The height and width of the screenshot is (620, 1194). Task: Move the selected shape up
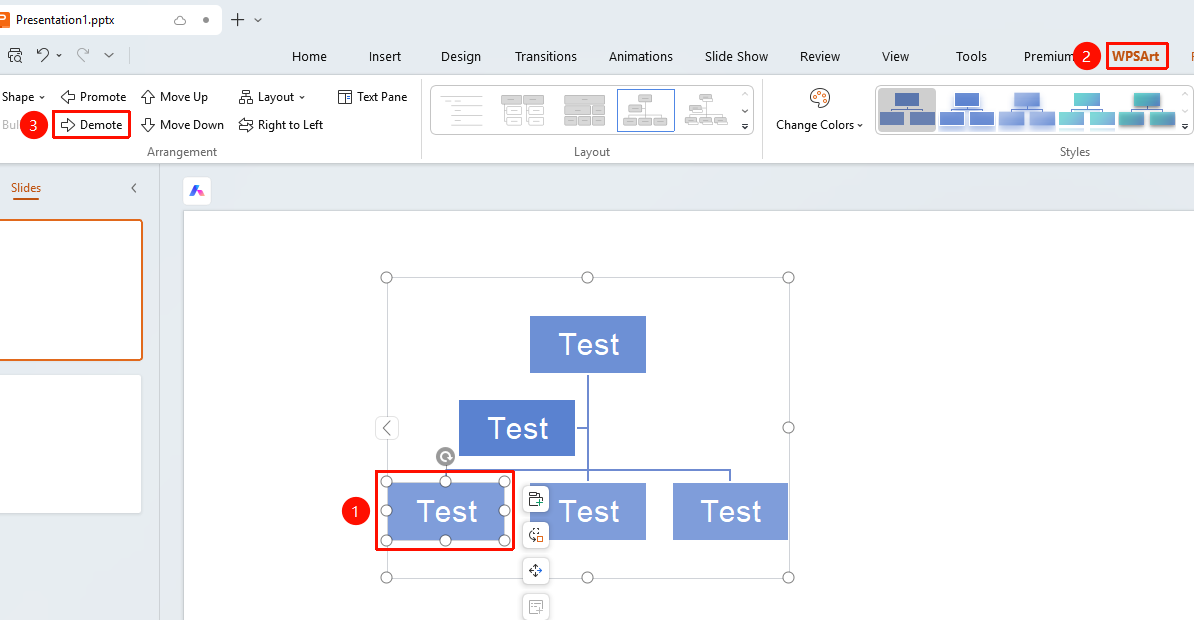(174, 97)
